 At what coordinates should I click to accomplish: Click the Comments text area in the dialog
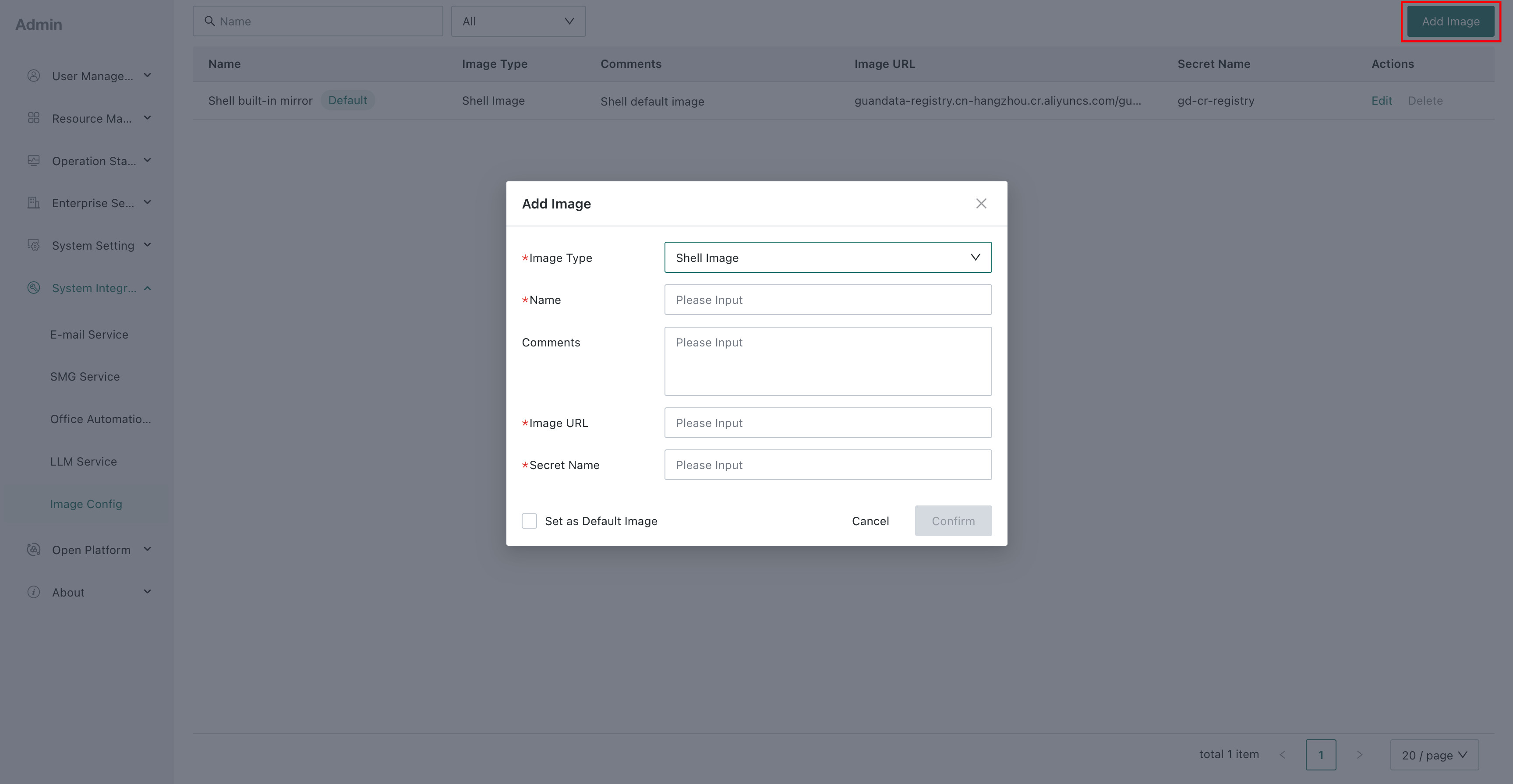click(827, 361)
